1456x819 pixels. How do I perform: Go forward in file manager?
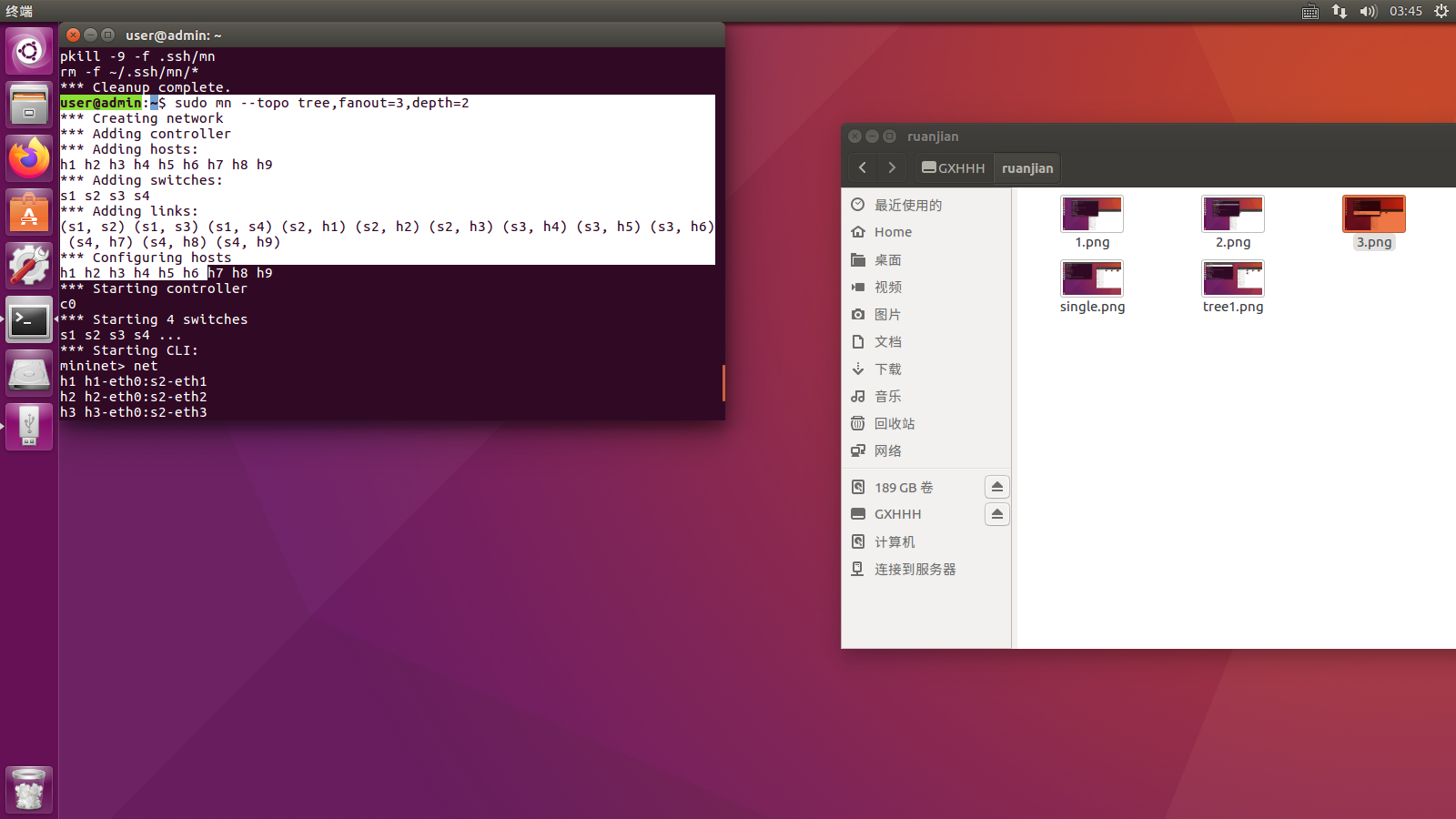[892, 167]
